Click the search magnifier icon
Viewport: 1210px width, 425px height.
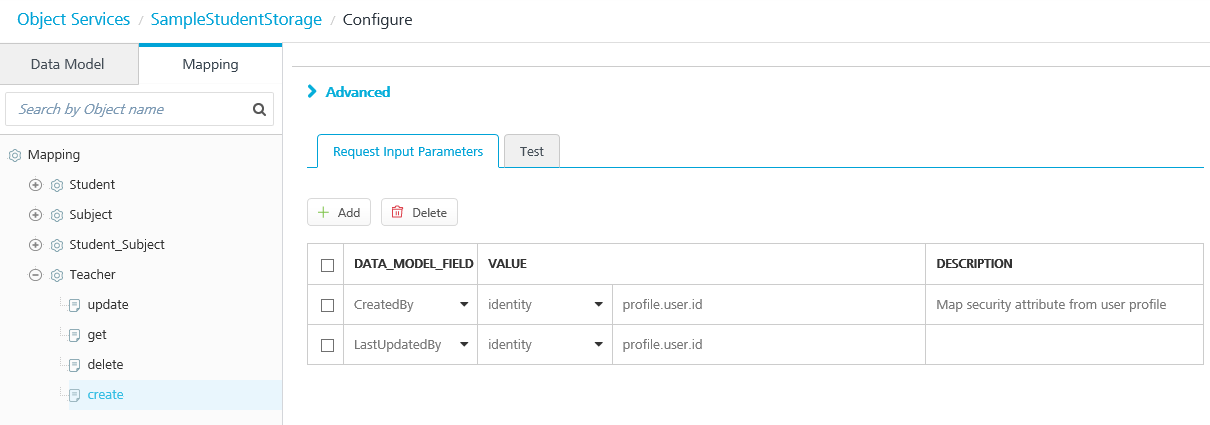[x=259, y=110]
